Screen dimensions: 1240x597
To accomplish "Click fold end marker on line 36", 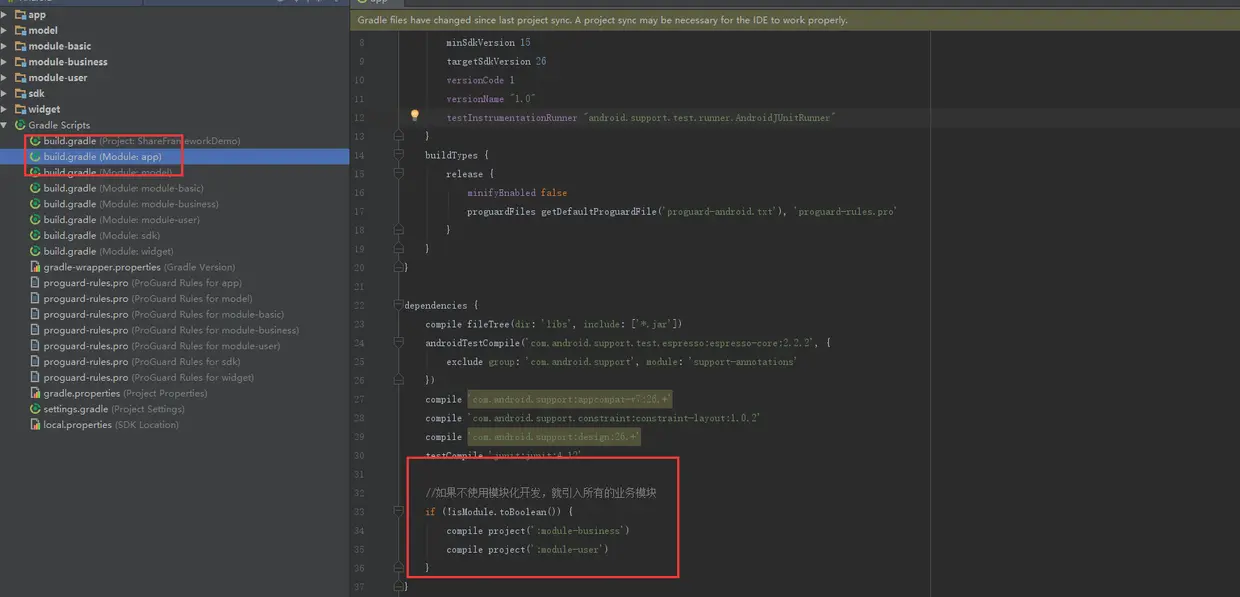I will 399,567.
